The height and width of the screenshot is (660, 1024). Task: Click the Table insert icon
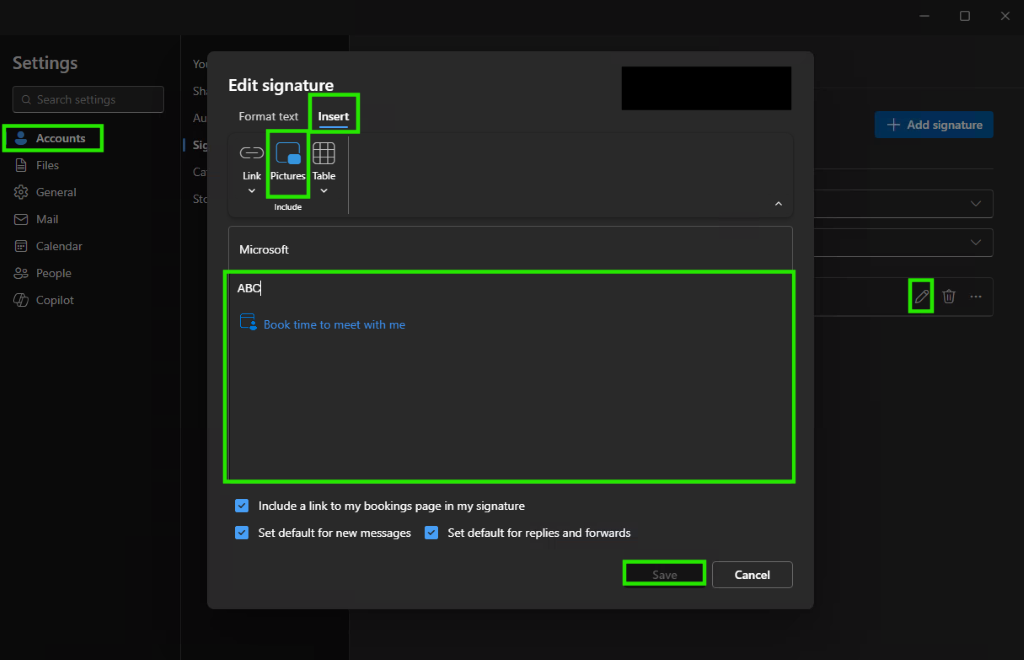coord(324,153)
